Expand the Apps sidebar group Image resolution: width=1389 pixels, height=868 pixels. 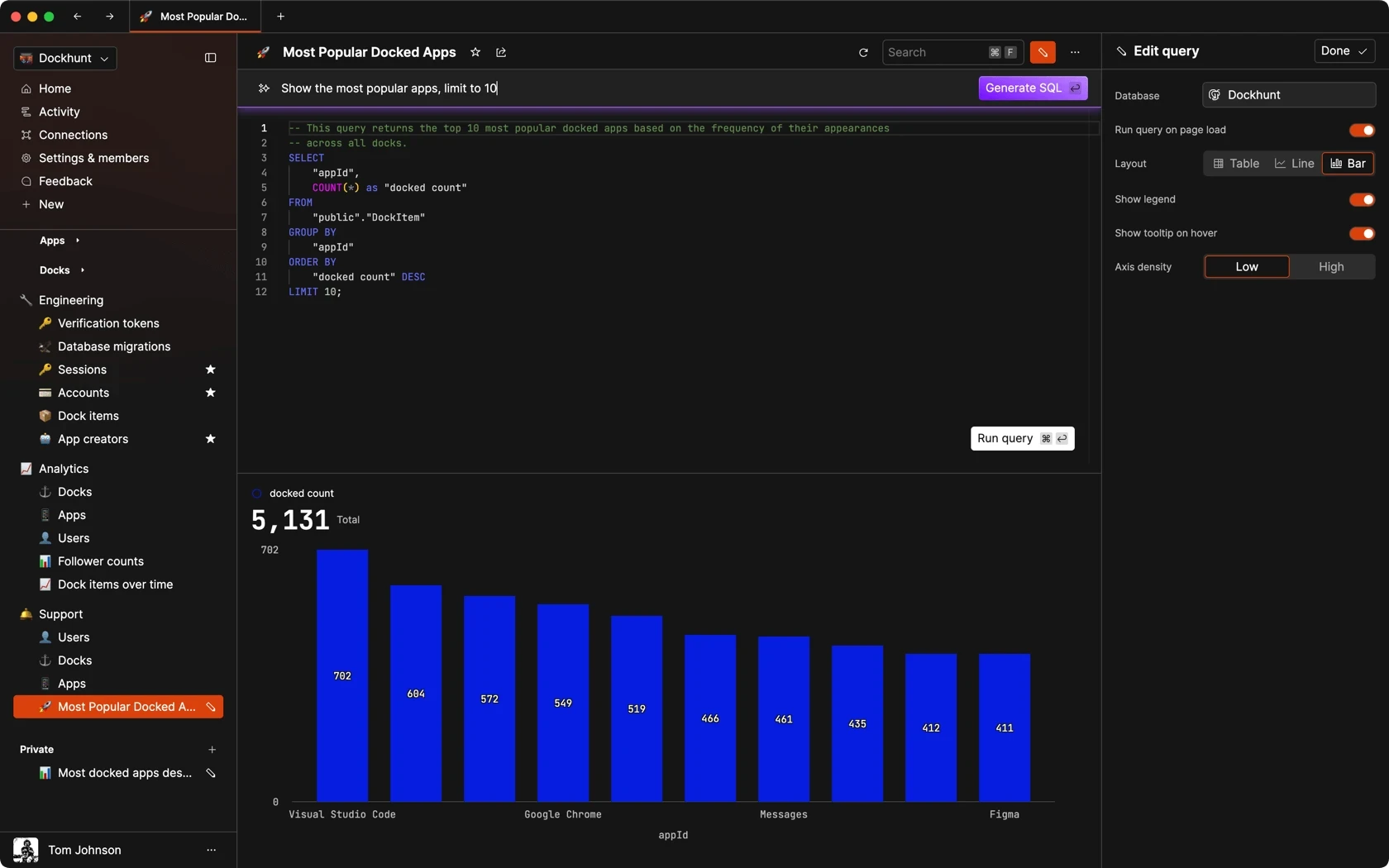coord(60,241)
